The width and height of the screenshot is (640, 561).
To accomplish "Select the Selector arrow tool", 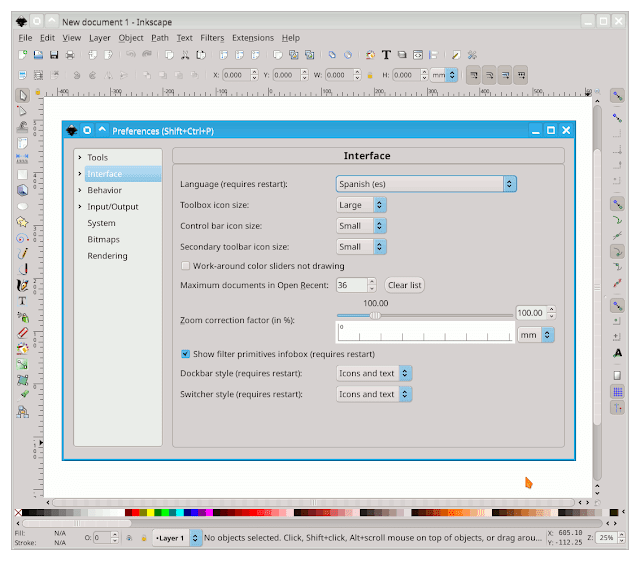I will pyautogui.click(x=22, y=96).
